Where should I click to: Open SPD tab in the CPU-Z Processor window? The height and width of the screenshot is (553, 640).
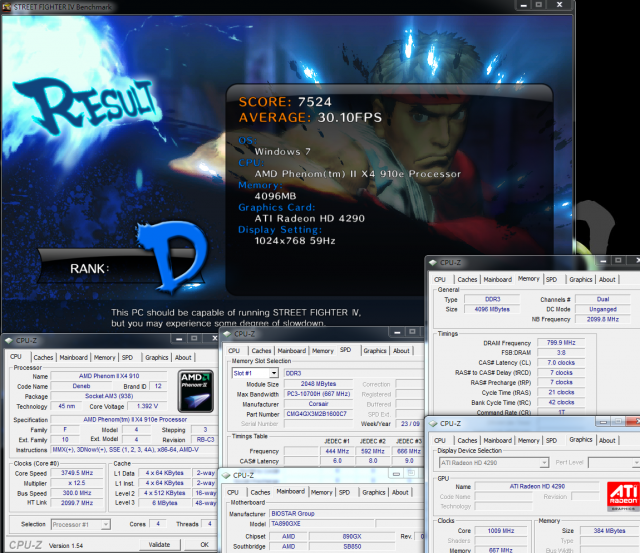click(x=127, y=358)
